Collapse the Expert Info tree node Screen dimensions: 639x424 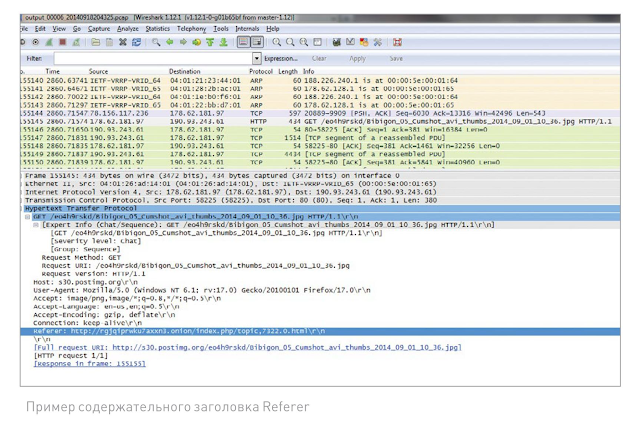(36, 225)
